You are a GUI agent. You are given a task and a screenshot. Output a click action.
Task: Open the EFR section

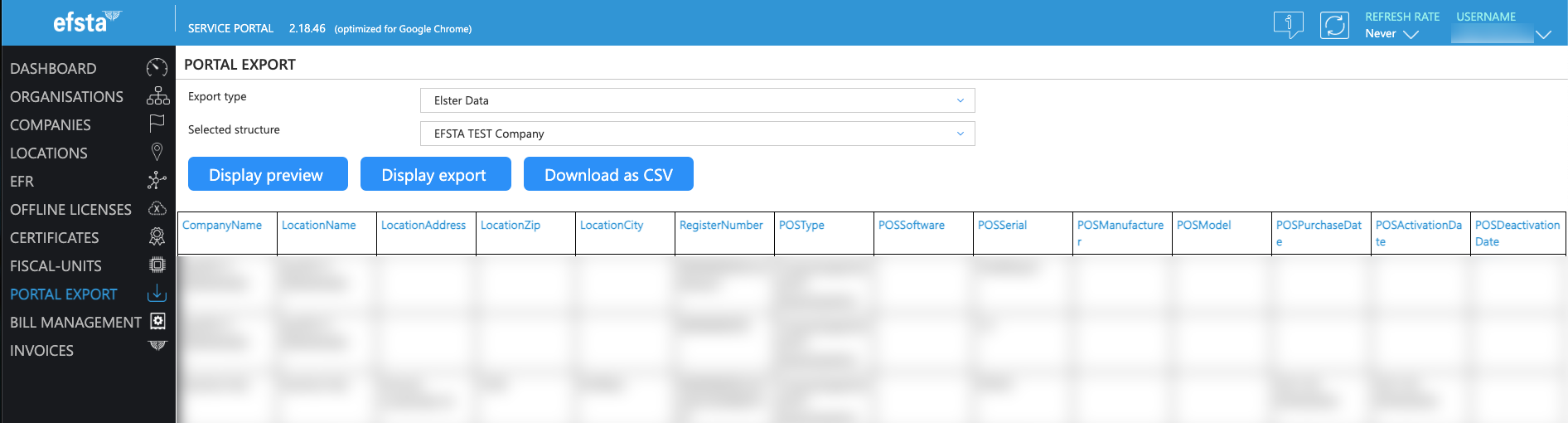click(22, 181)
